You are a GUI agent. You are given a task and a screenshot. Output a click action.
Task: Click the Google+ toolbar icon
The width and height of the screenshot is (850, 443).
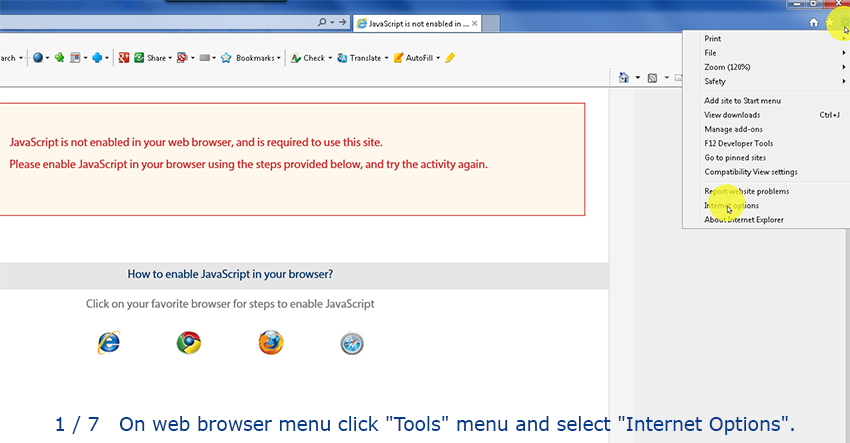point(123,58)
